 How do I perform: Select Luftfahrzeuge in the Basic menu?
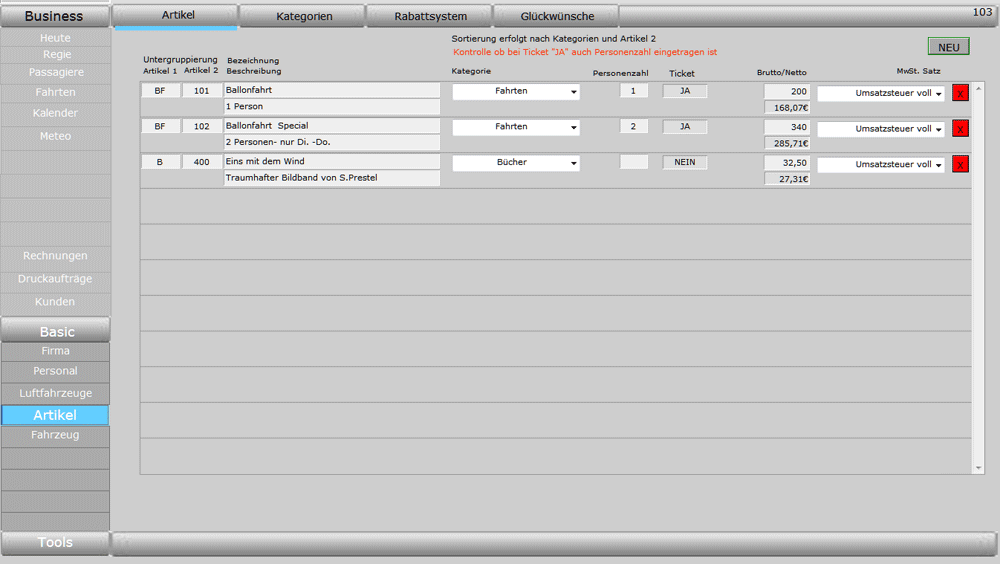click(55, 393)
